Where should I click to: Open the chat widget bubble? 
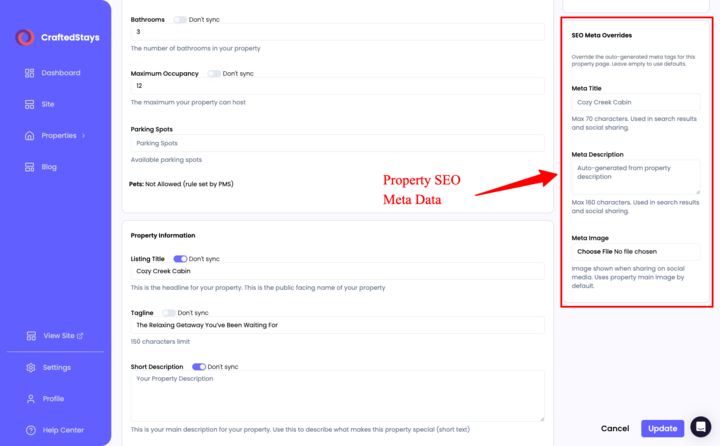coord(700,427)
